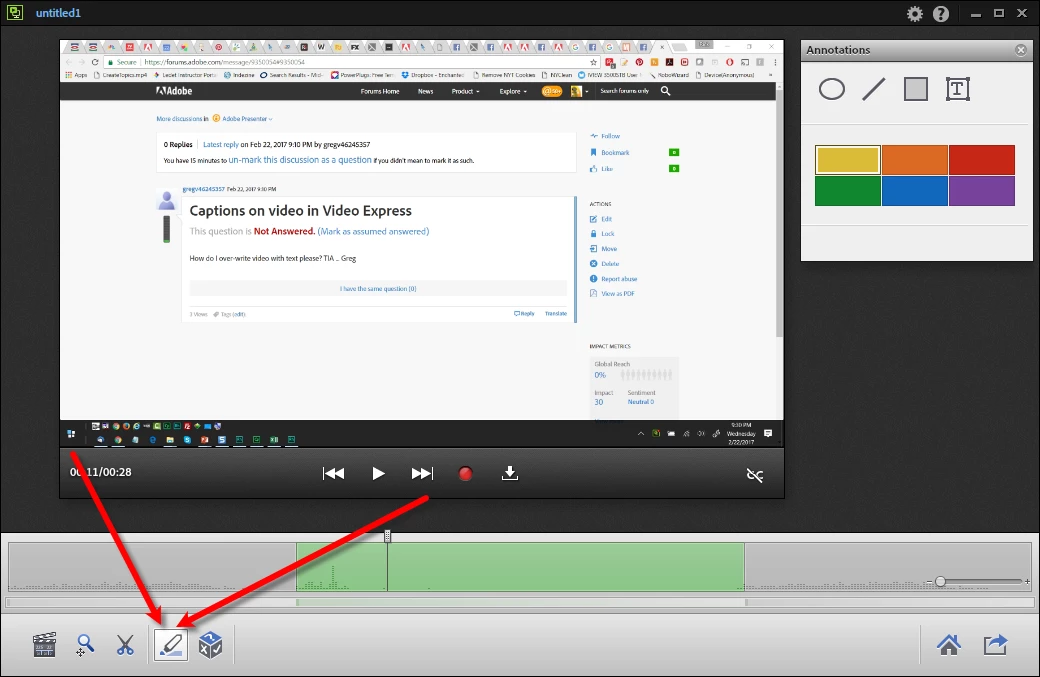Image resolution: width=1040 pixels, height=677 pixels.
Task: Start recording with red record button
Action: [x=466, y=473]
